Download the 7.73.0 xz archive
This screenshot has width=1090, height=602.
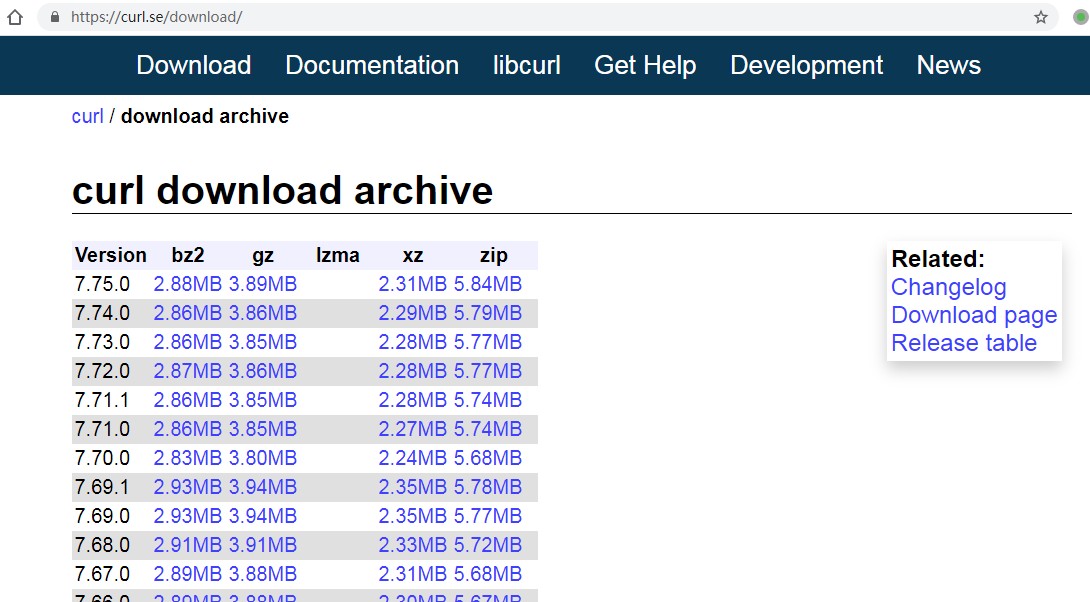pos(412,342)
